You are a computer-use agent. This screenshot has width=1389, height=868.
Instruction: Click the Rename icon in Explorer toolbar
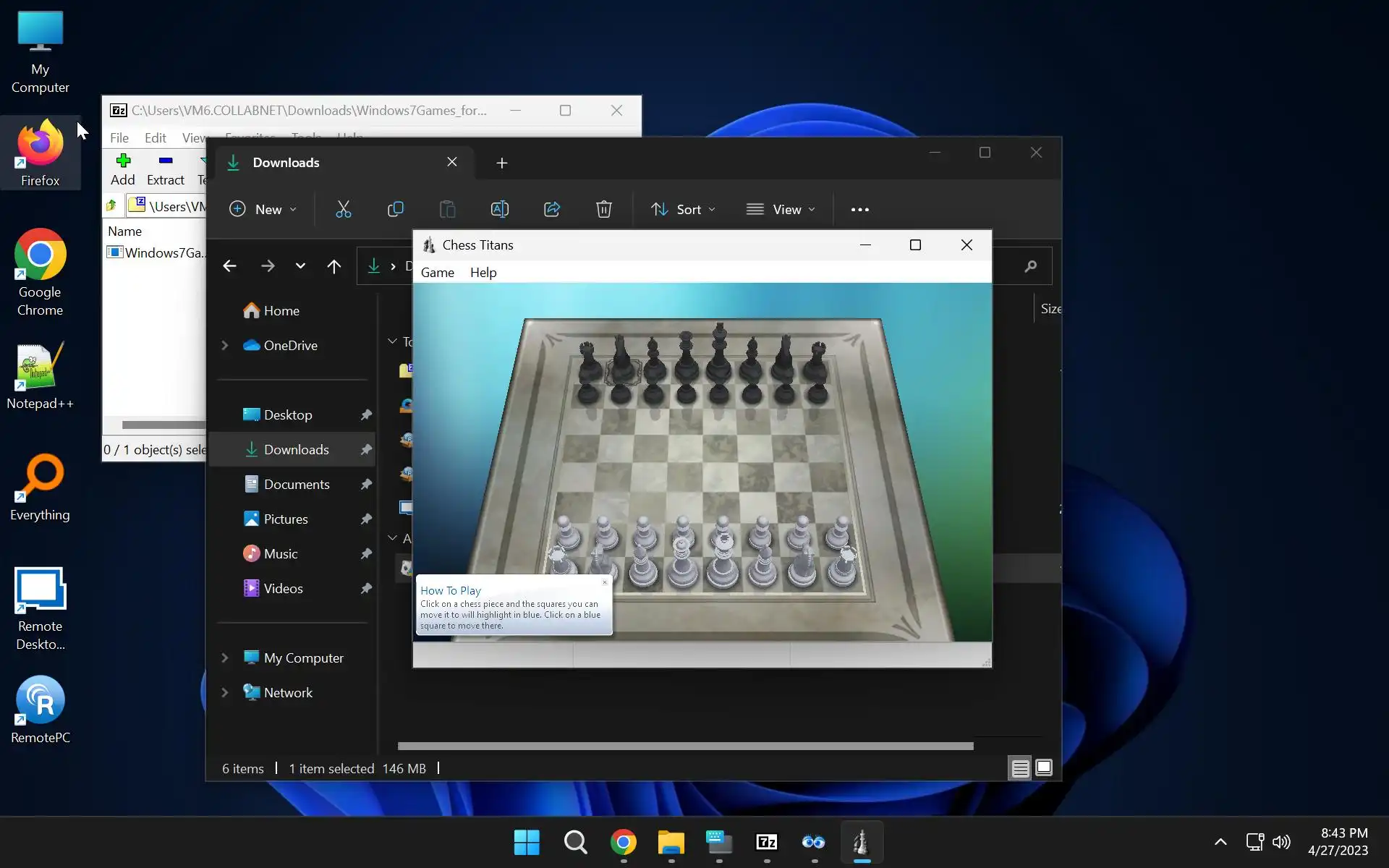(499, 210)
